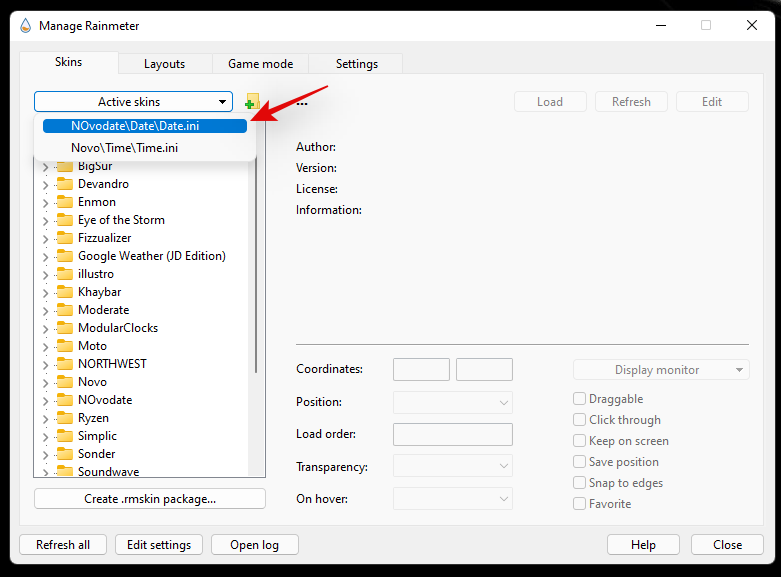
Task: Click the Help button
Action: coord(643,545)
